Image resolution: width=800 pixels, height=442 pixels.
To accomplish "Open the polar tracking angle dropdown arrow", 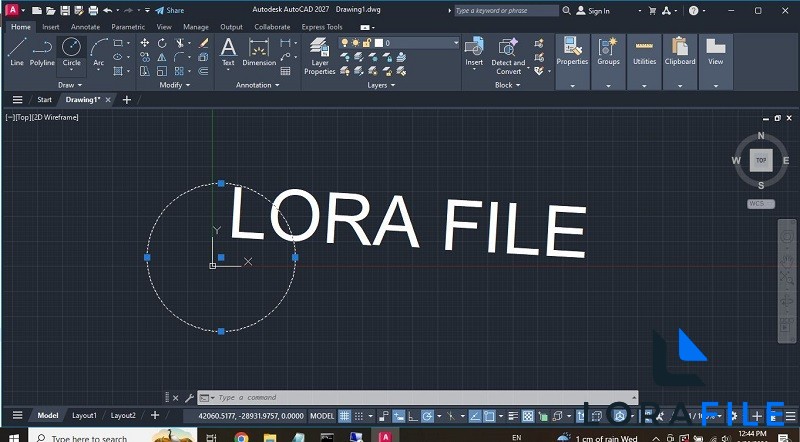I will point(439,416).
